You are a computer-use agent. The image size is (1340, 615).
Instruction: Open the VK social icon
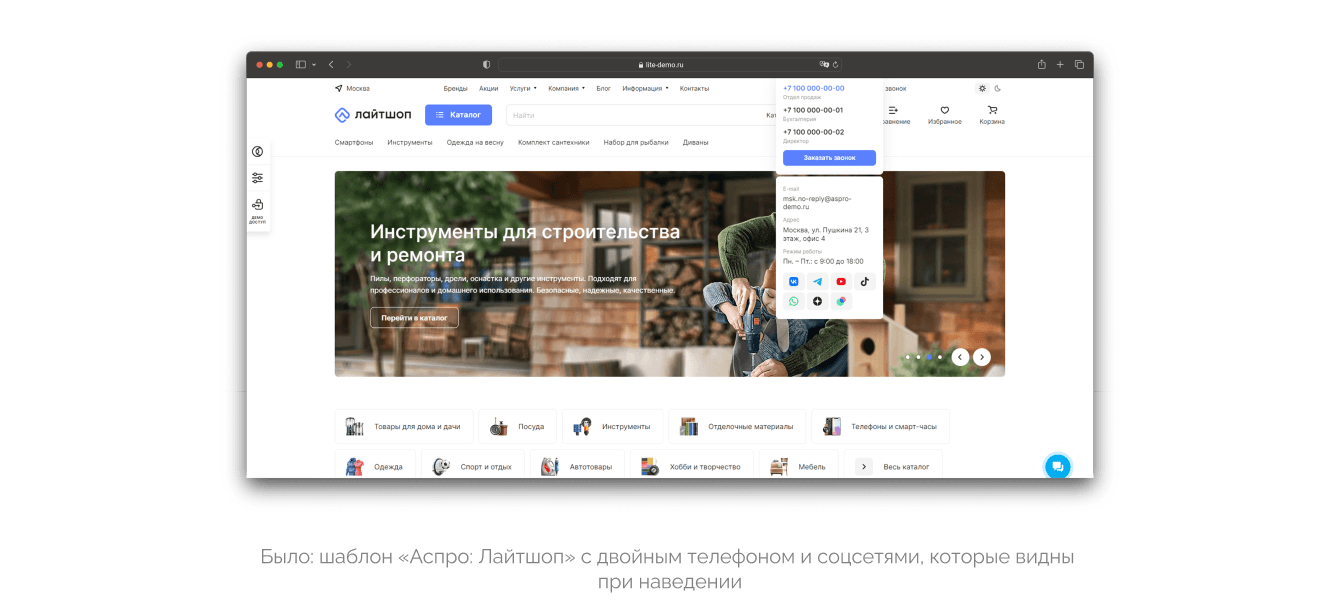(x=794, y=282)
